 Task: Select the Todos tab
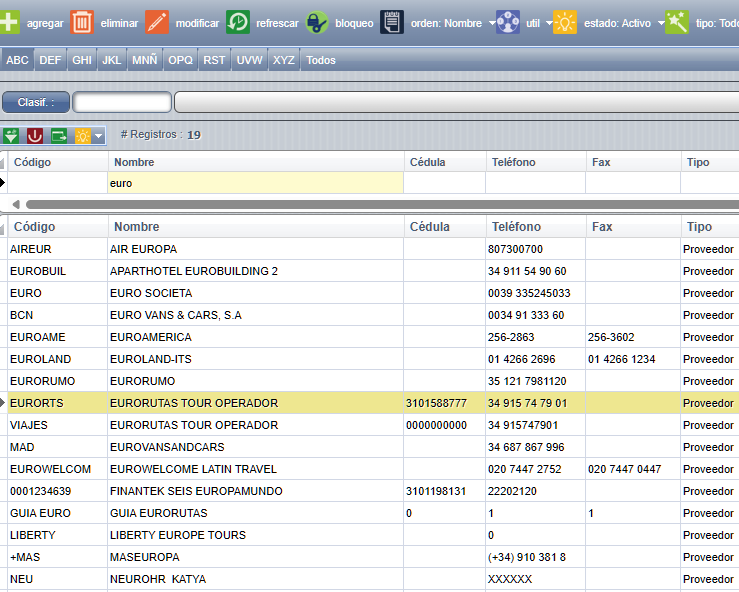(x=321, y=60)
